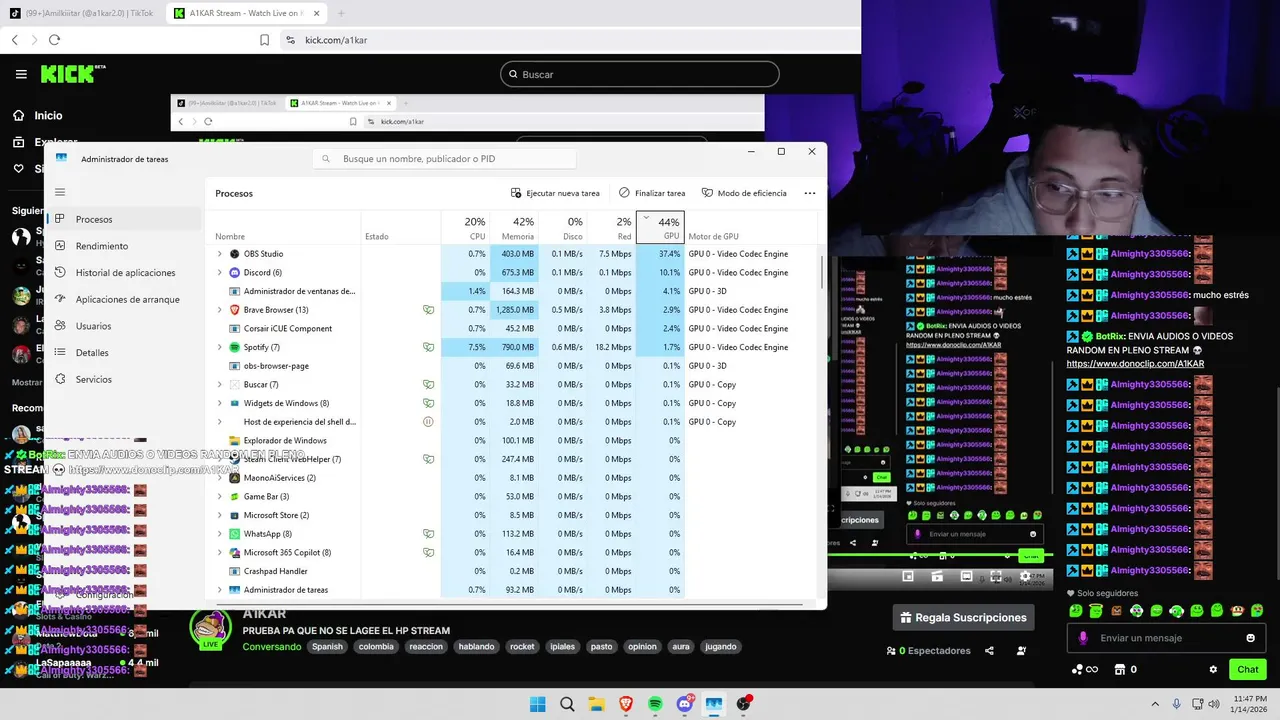The height and width of the screenshot is (720, 1280).
Task: Open Task Manager more options ellipsis
Action: [x=810, y=193]
